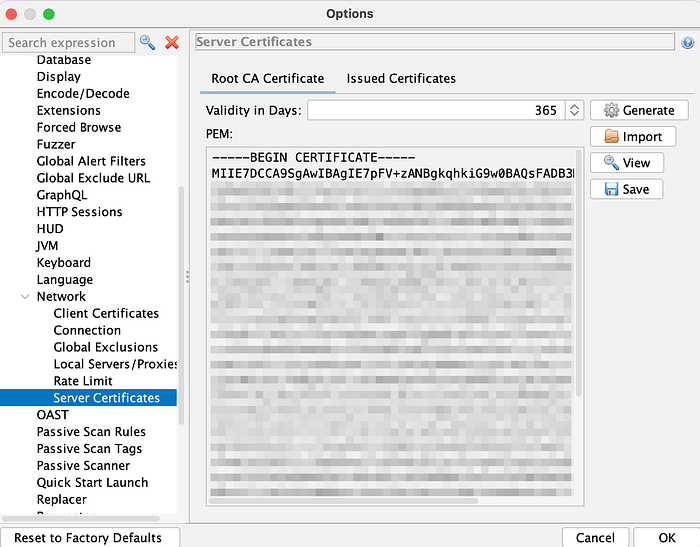Click the magnifier search icon
The width and height of the screenshot is (700, 547).
pyautogui.click(x=147, y=42)
